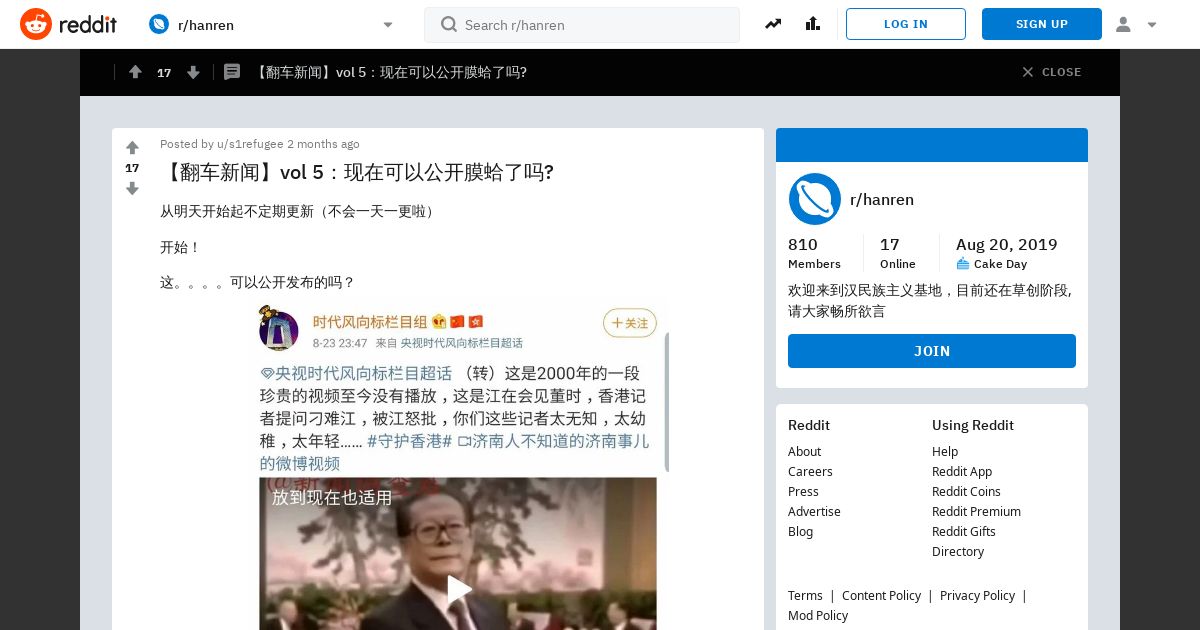Open the user account dropdown menu
This screenshot has width=1200, height=630.
[1136, 24]
